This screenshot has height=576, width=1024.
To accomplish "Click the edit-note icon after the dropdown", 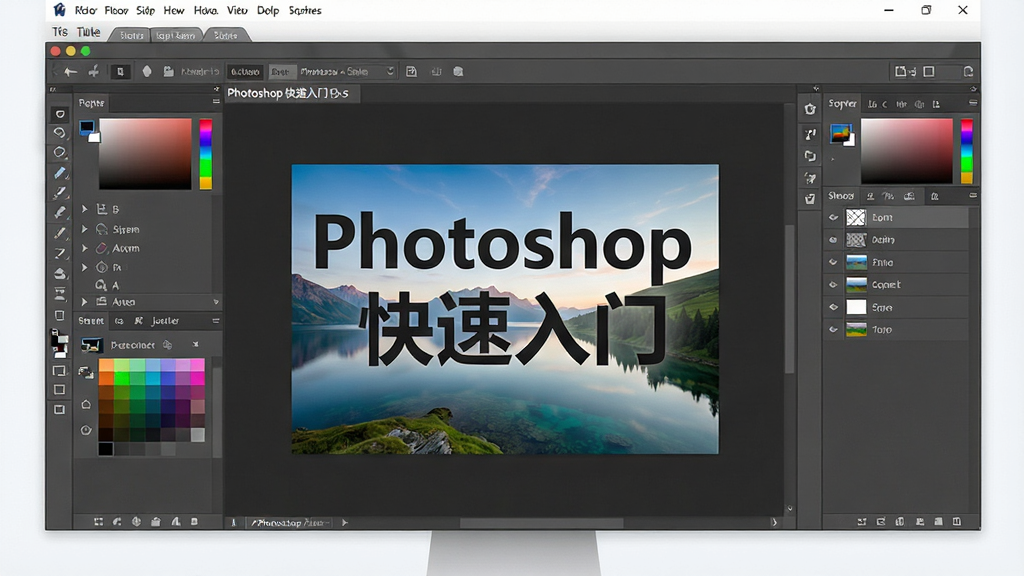I will pos(411,72).
